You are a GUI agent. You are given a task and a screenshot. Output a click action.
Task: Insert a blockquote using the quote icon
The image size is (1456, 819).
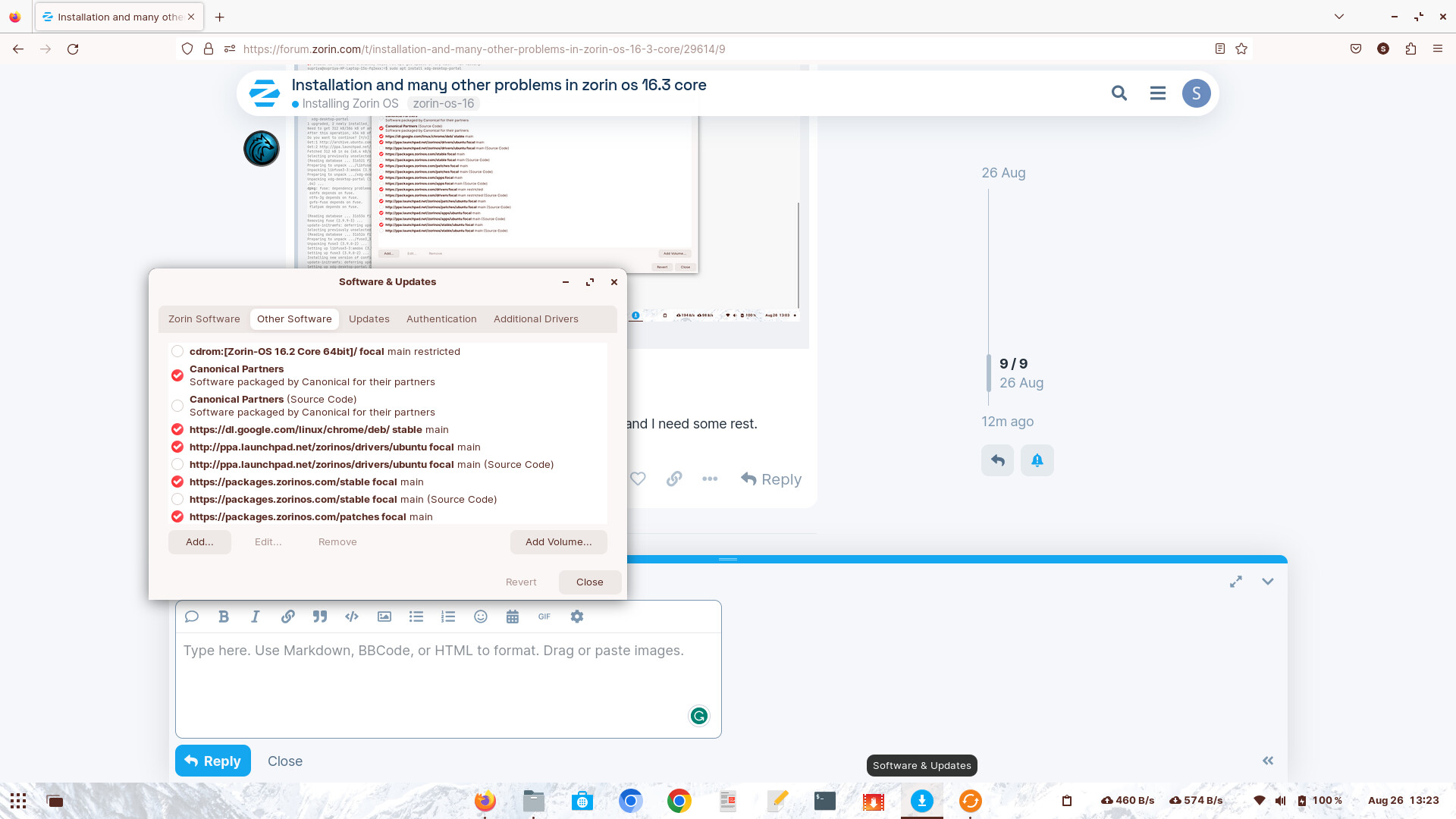320,617
